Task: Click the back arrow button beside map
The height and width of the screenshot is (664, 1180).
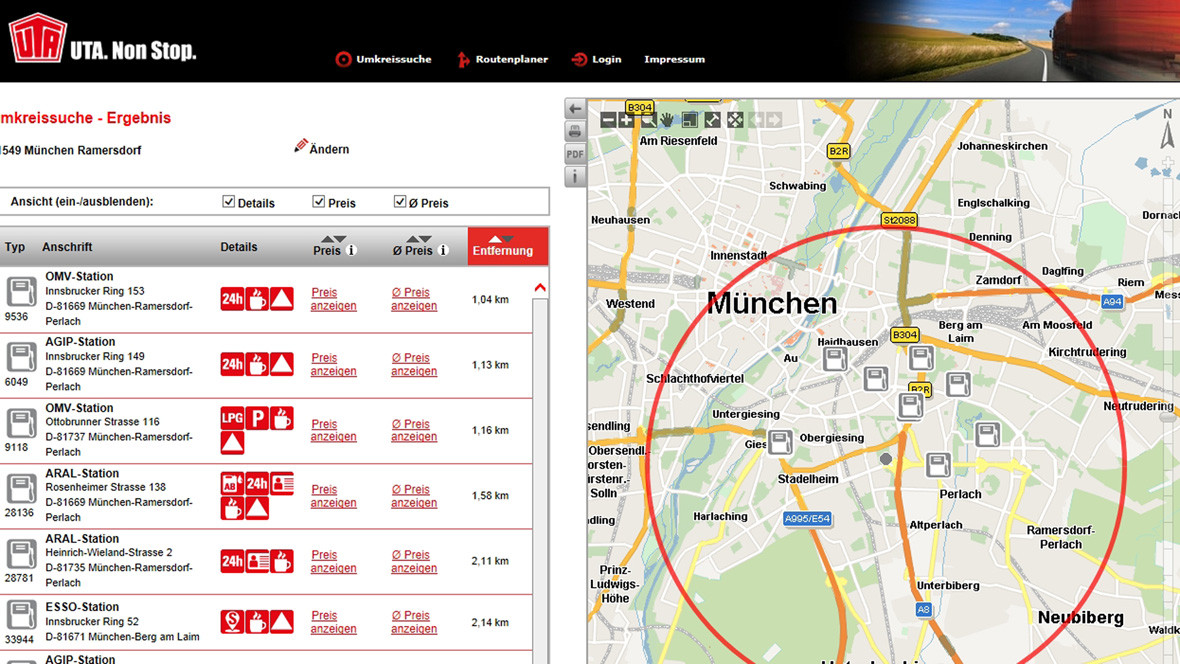Action: (x=575, y=108)
